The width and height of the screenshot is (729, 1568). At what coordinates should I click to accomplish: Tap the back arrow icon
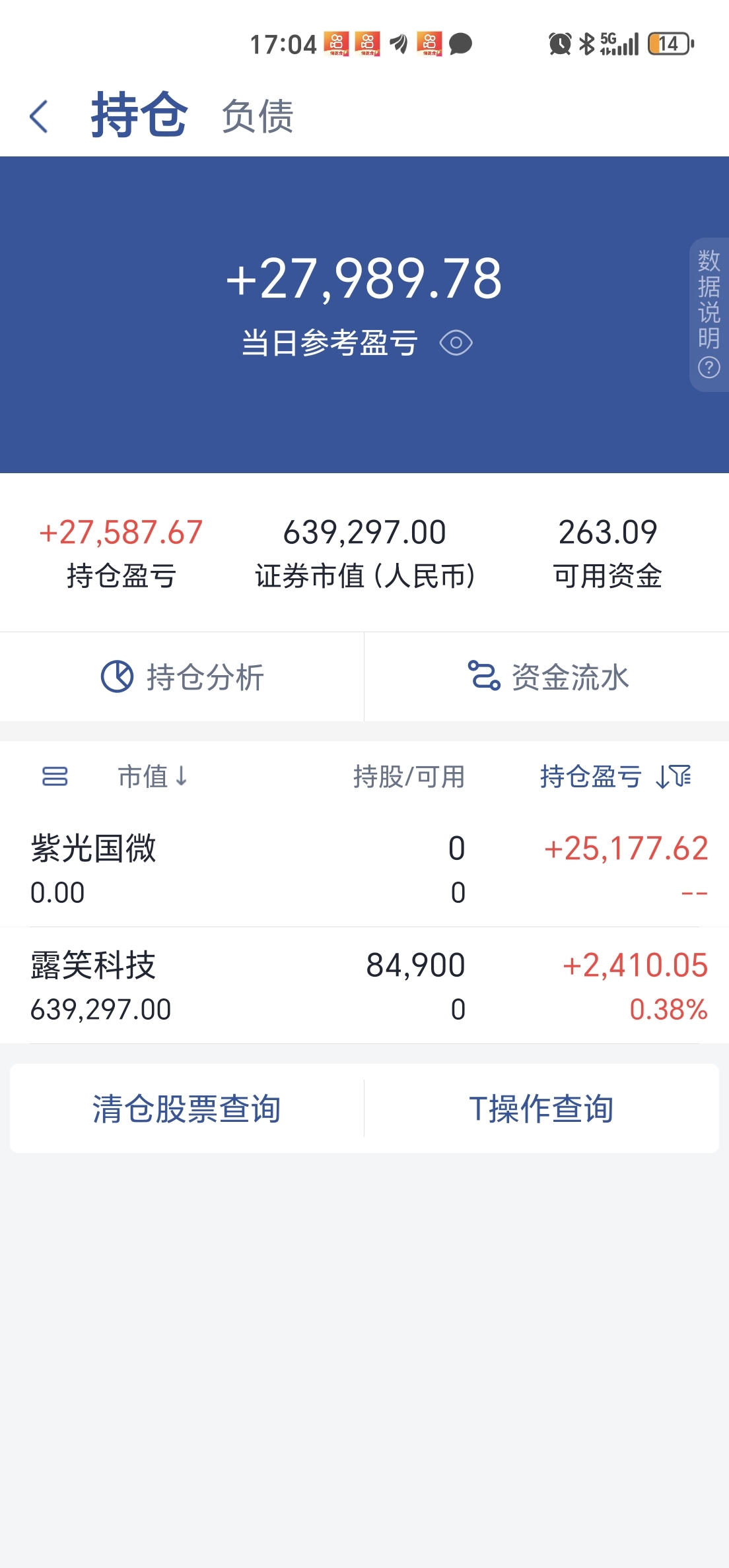point(39,116)
